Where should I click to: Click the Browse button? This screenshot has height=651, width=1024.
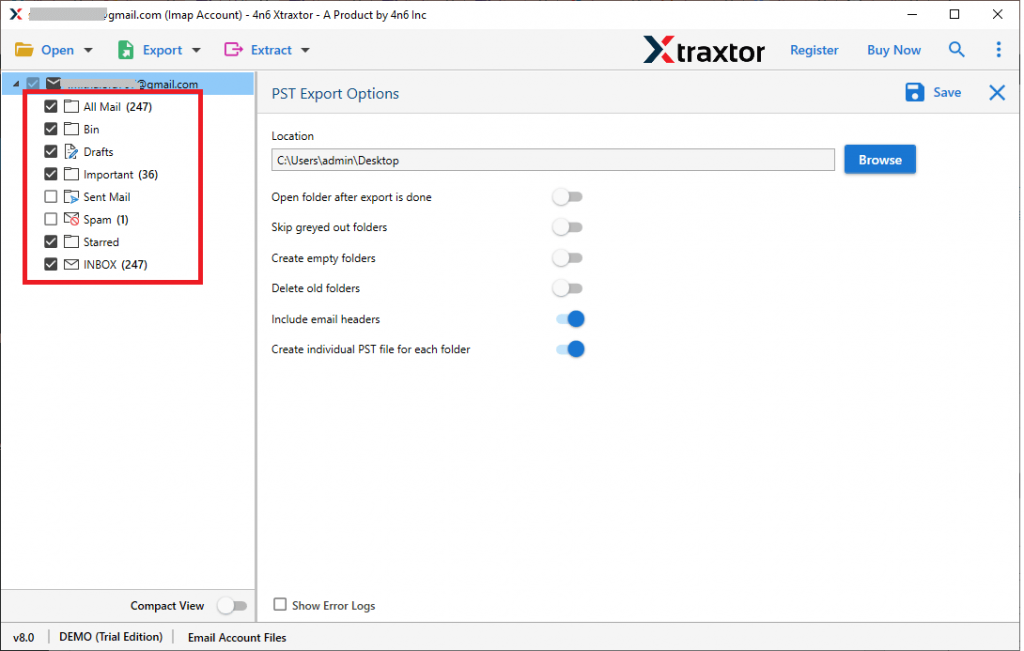(x=879, y=159)
